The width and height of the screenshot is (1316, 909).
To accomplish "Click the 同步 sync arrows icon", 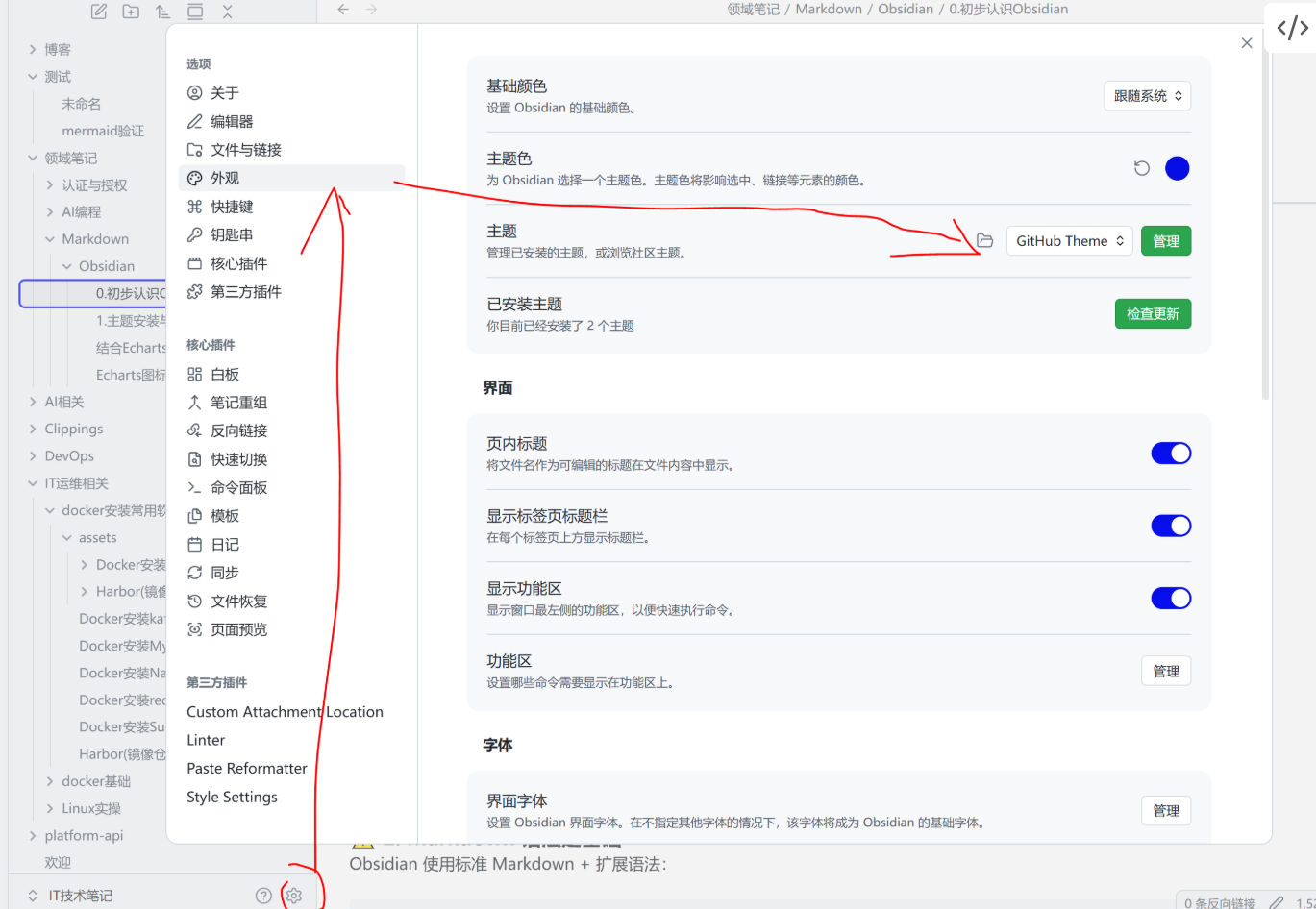I will tap(194, 573).
